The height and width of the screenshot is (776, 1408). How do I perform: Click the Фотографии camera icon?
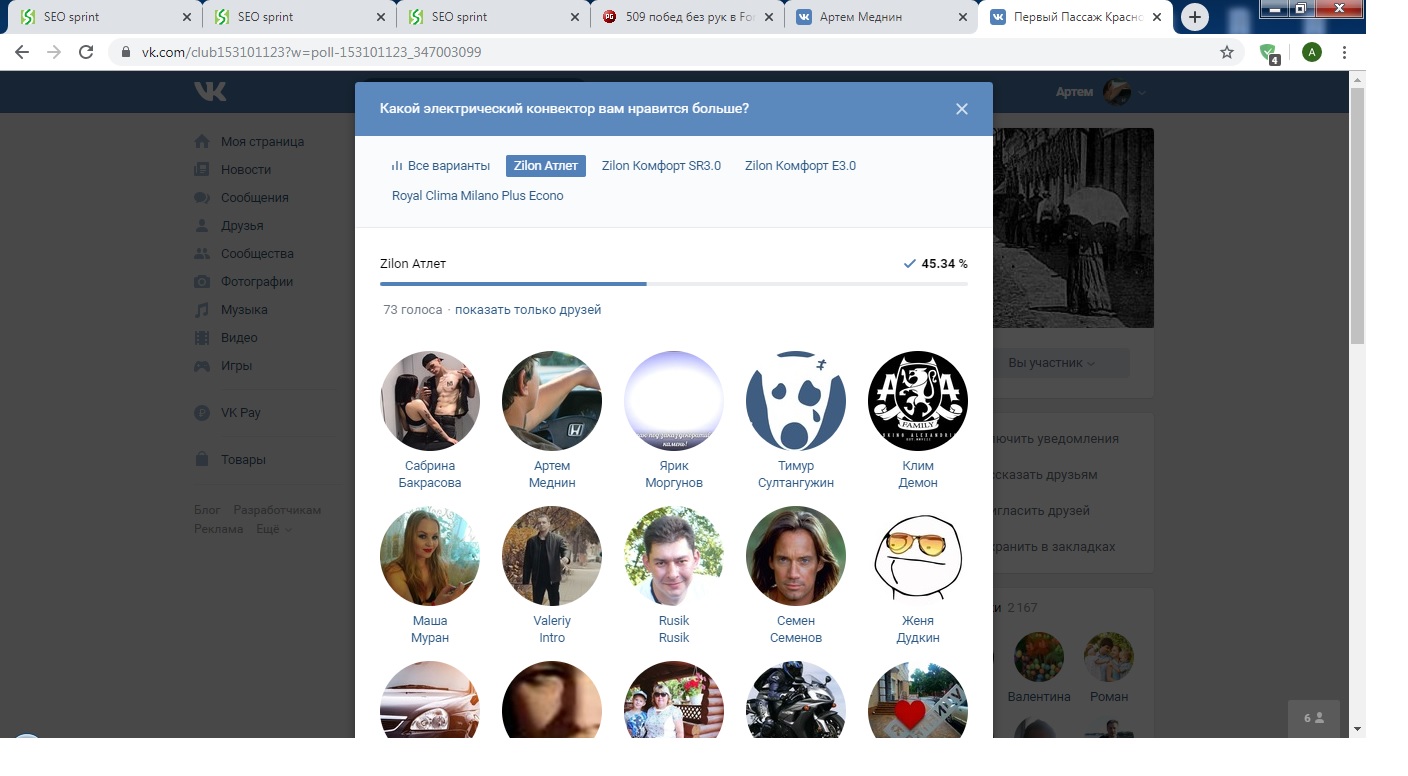[x=202, y=282]
